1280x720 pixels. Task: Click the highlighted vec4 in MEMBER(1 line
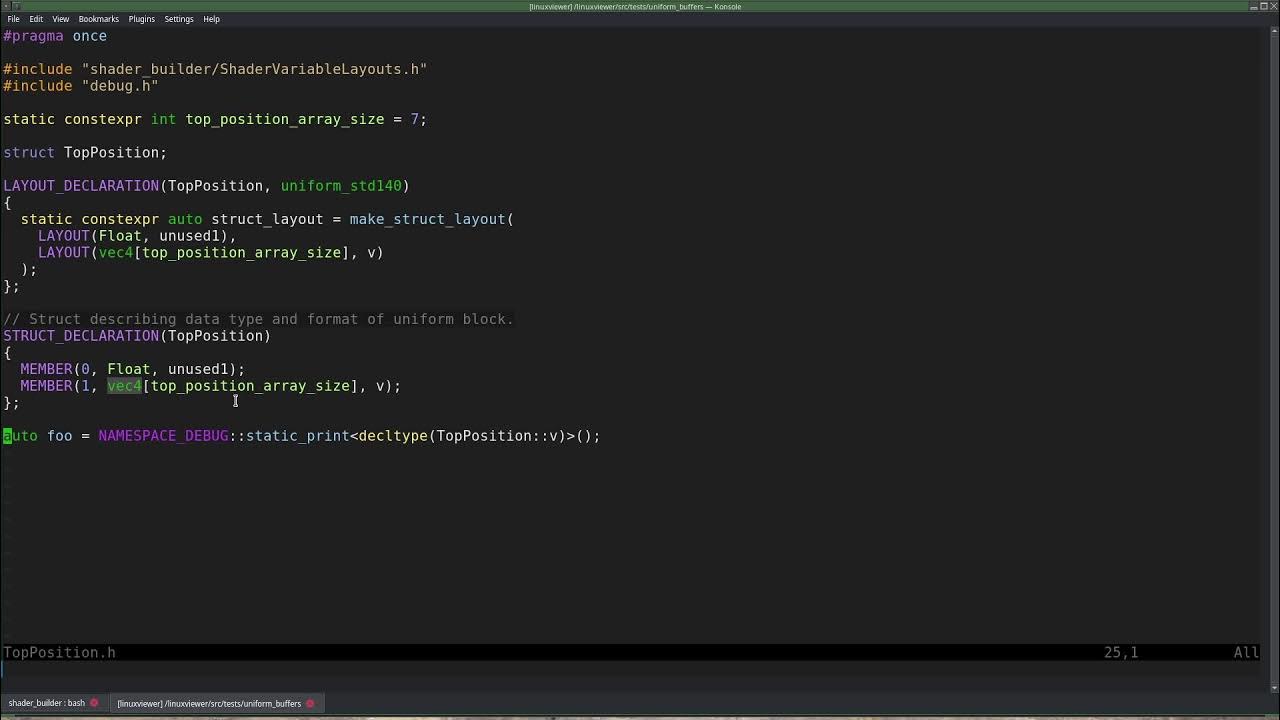[x=124, y=386]
